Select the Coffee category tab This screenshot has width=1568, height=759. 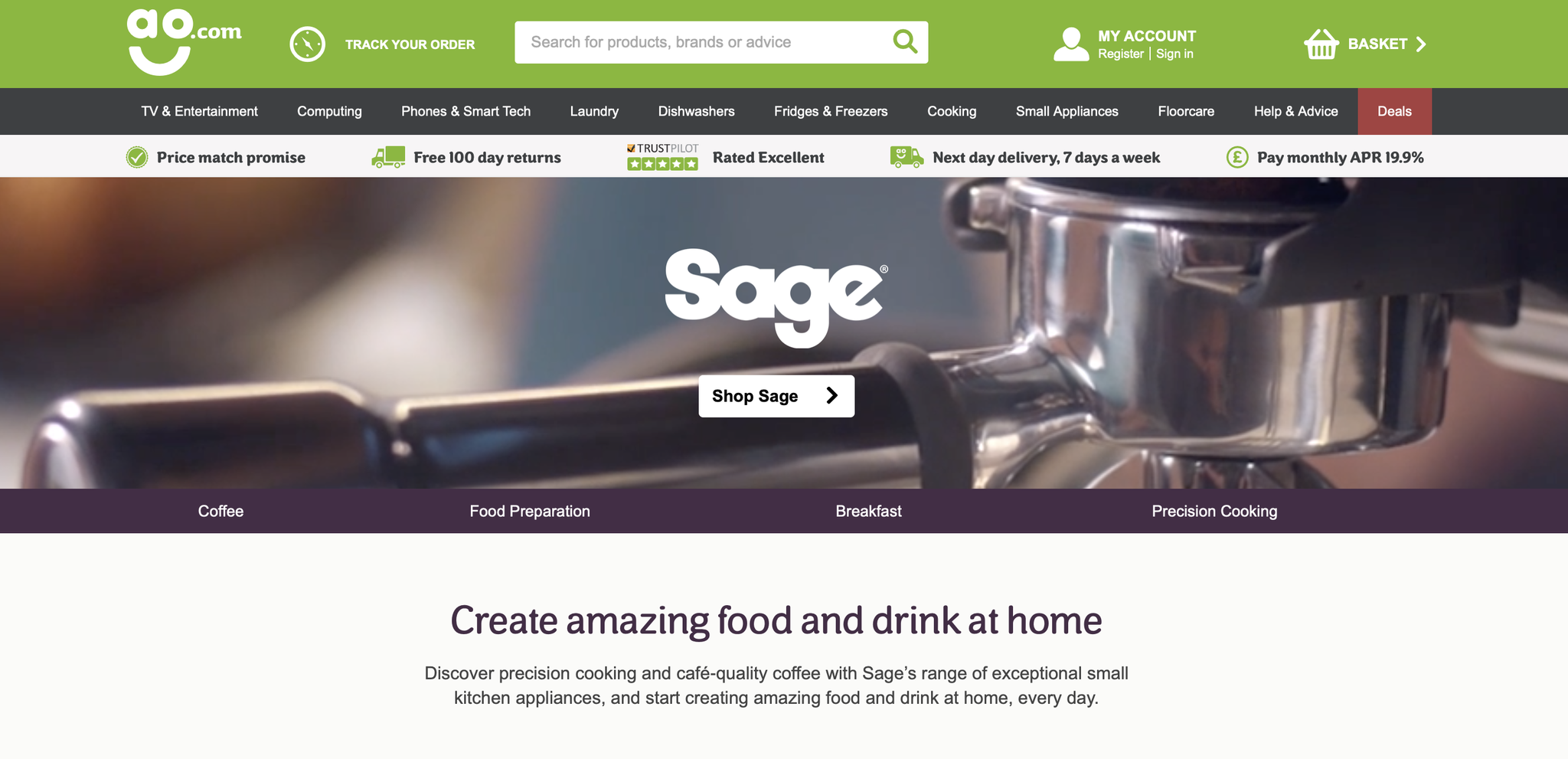click(220, 511)
